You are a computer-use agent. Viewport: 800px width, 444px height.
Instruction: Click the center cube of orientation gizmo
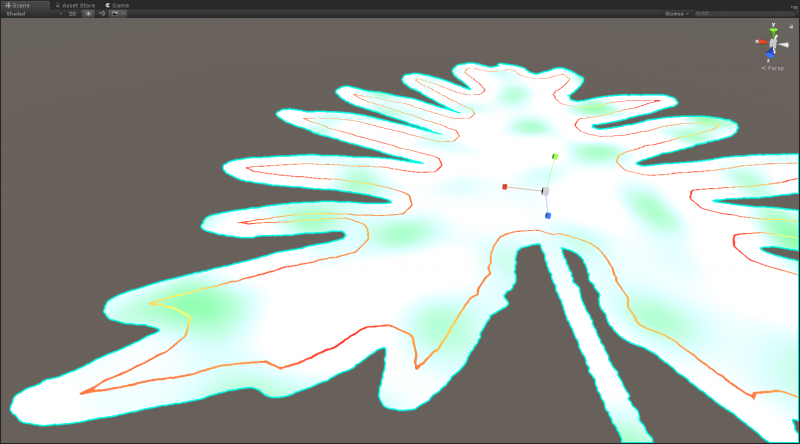point(774,43)
